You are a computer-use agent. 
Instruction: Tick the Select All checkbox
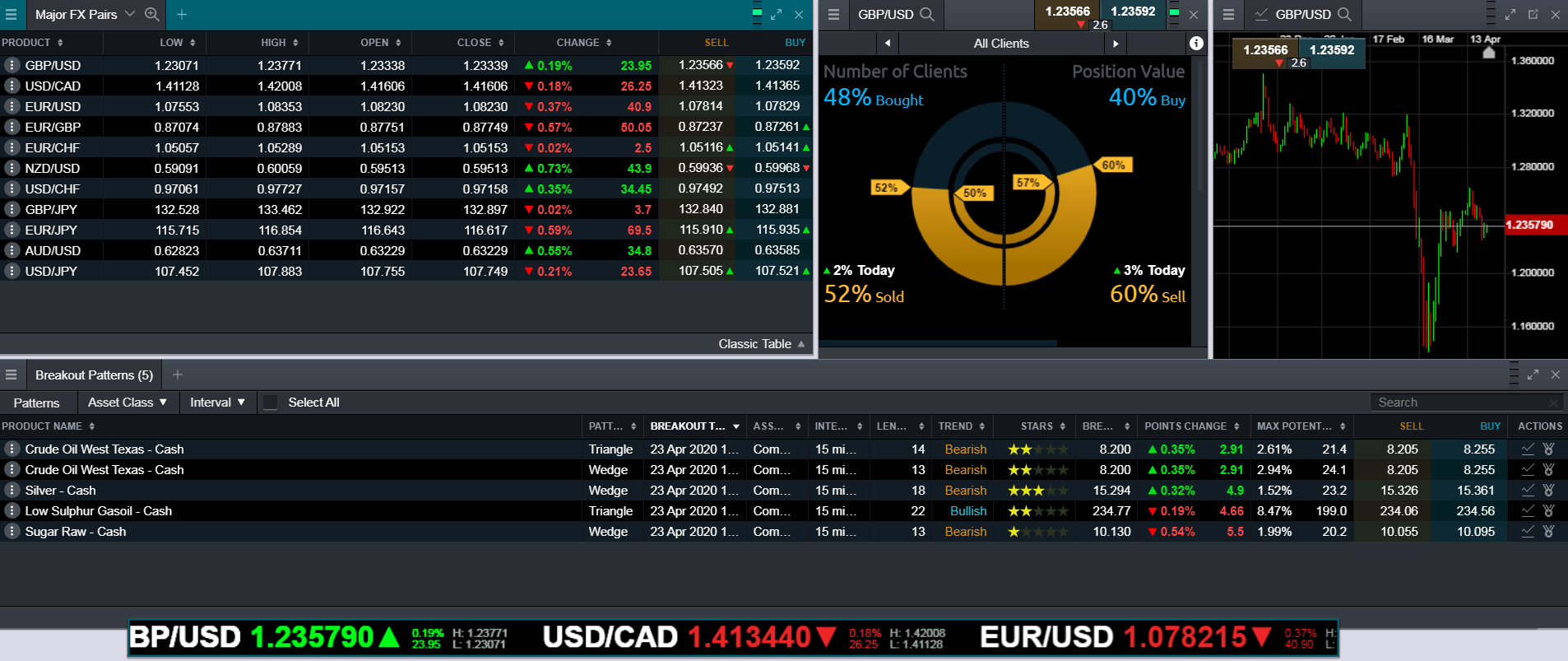pos(270,402)
